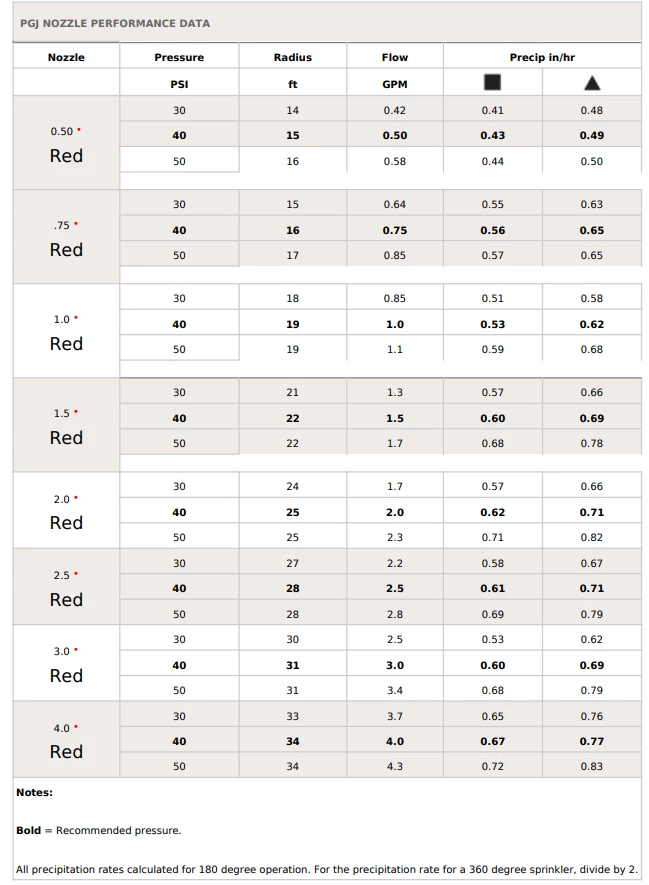
Task: Click the Nozzle column header
Action: click(66, 57)
